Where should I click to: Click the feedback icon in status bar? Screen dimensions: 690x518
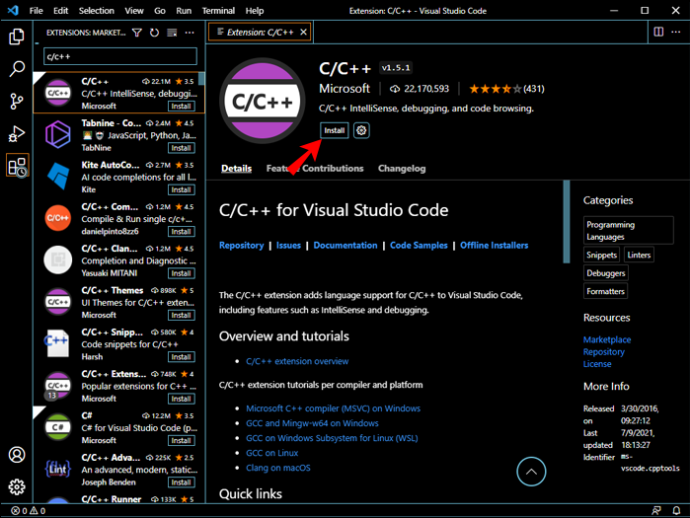point(656,511)
